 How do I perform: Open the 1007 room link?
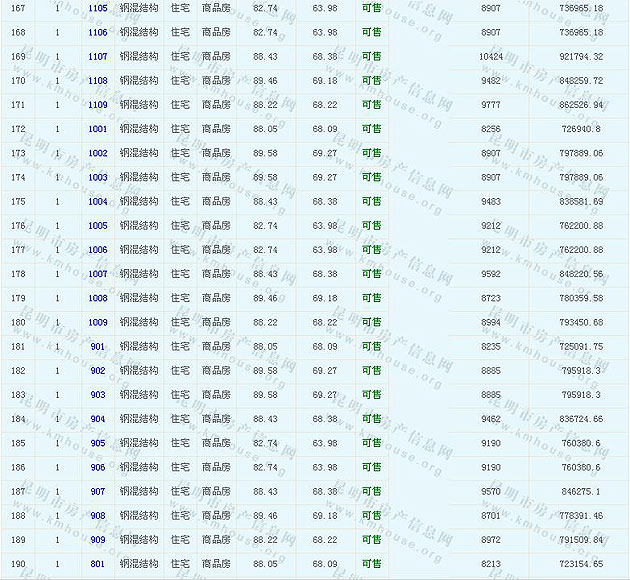97,274
